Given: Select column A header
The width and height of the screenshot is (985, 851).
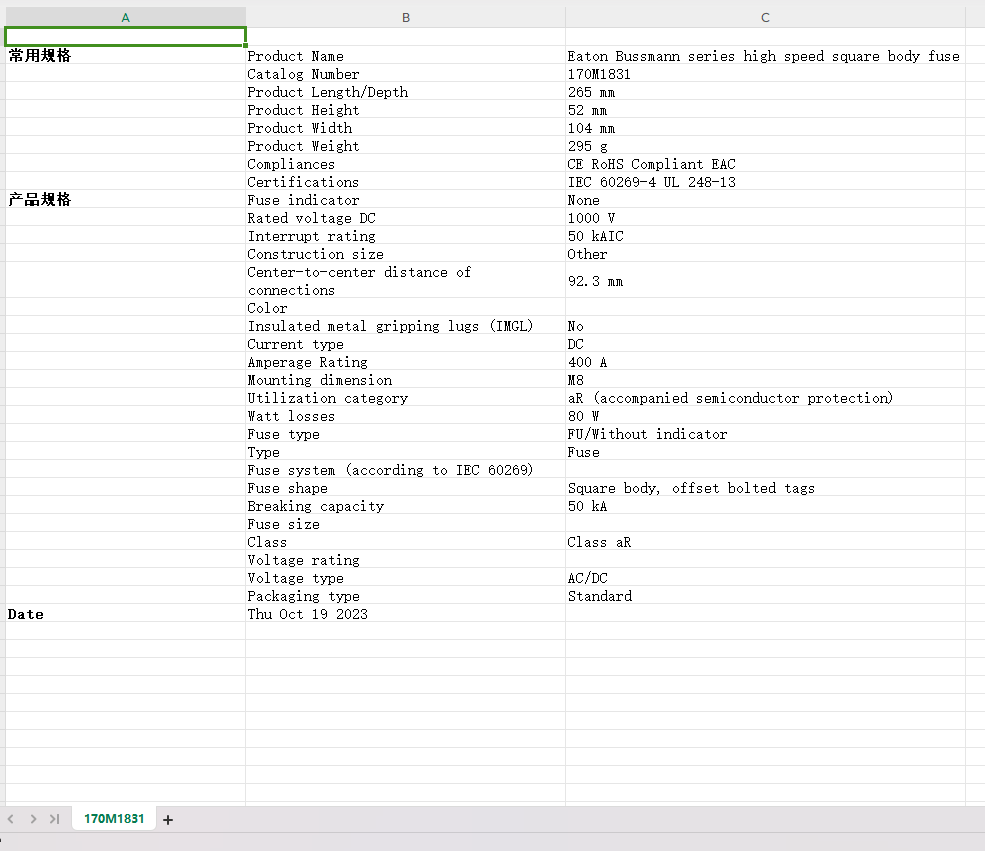Looking at the screenshot, I should pyautogui.click(x=126, y=18).
